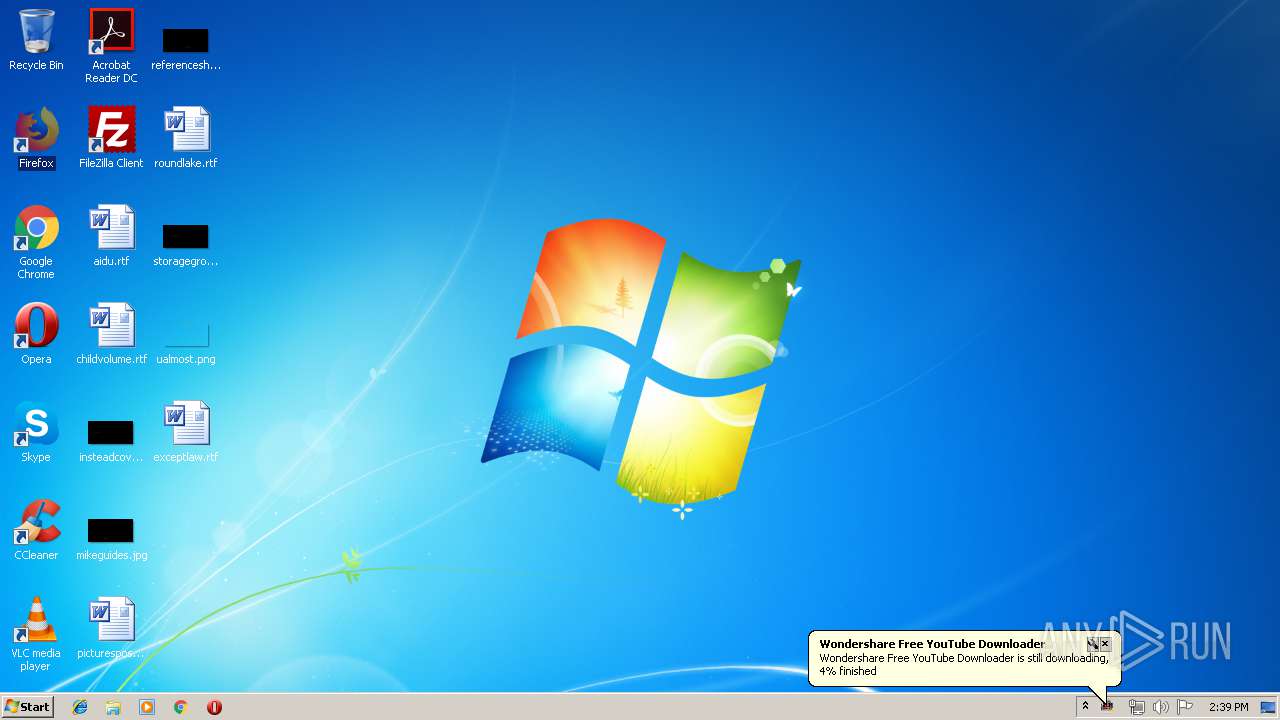Select the insteadcov... desktop file
This screenshot has height=720, width=1280.
click(111, 441)
